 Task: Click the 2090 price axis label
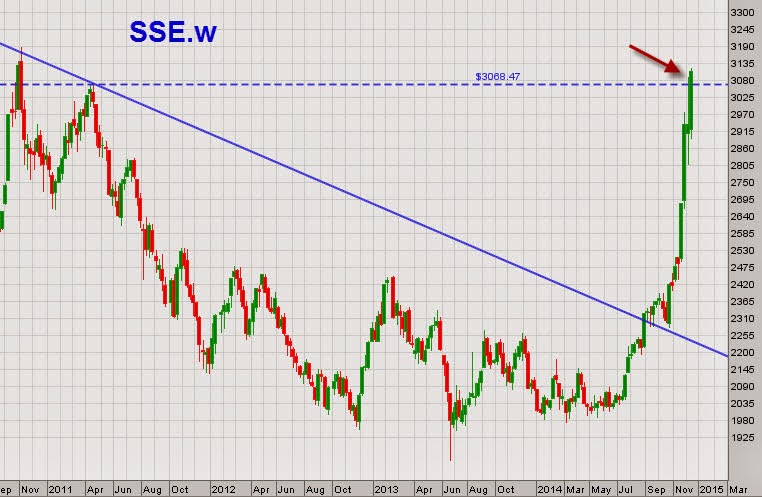tap(743, 387)
